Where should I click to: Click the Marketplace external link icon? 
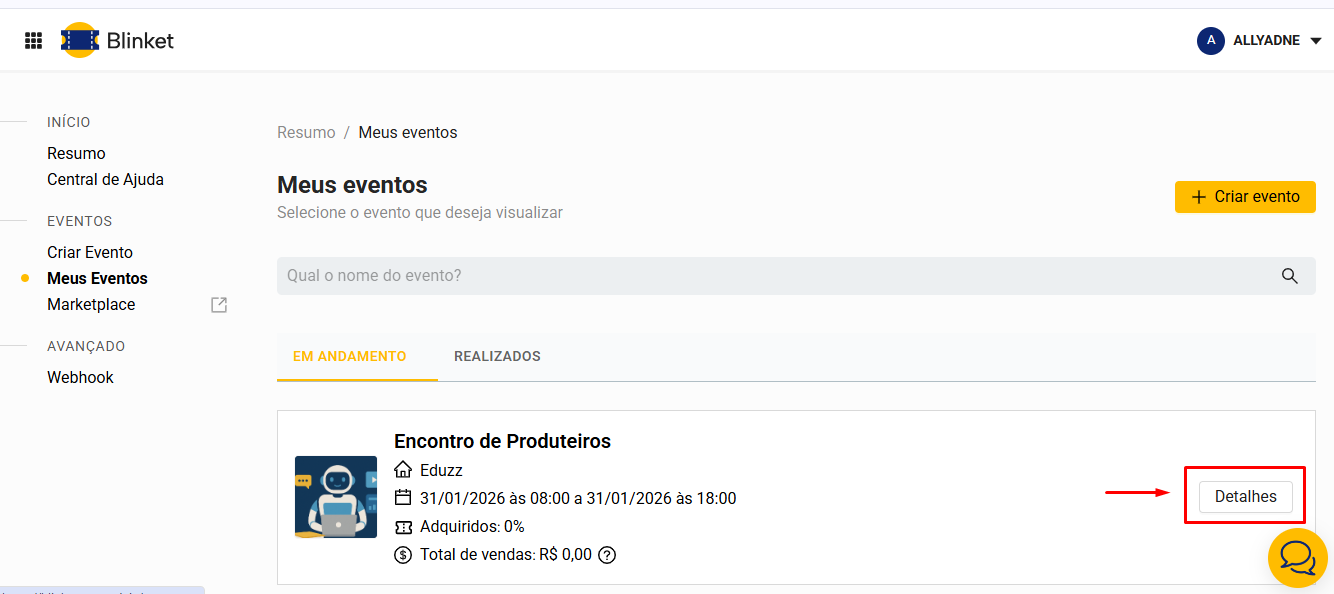coord(219,305)
